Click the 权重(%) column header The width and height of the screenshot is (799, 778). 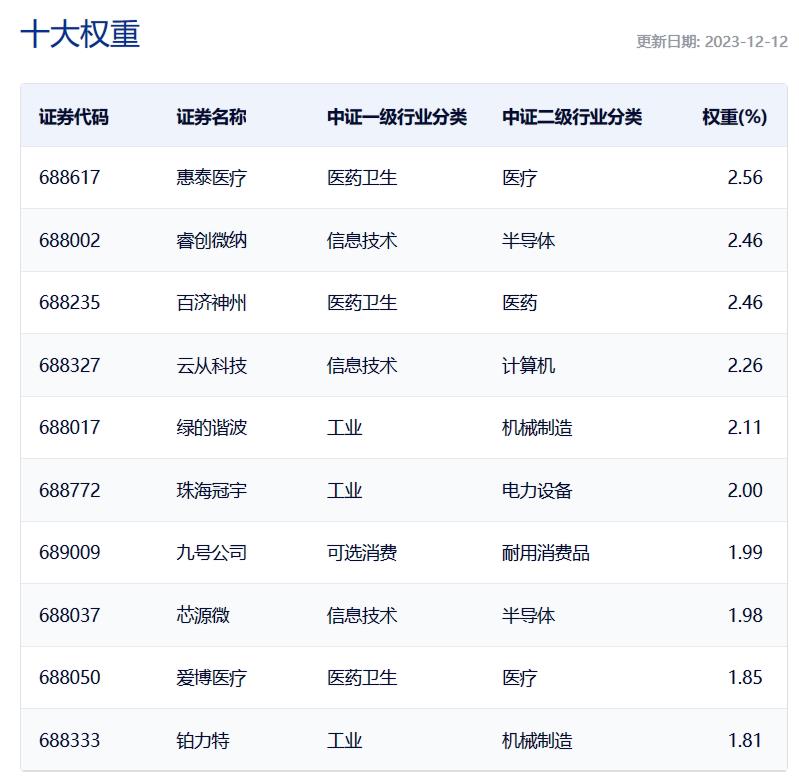click(x=734, y=117)
